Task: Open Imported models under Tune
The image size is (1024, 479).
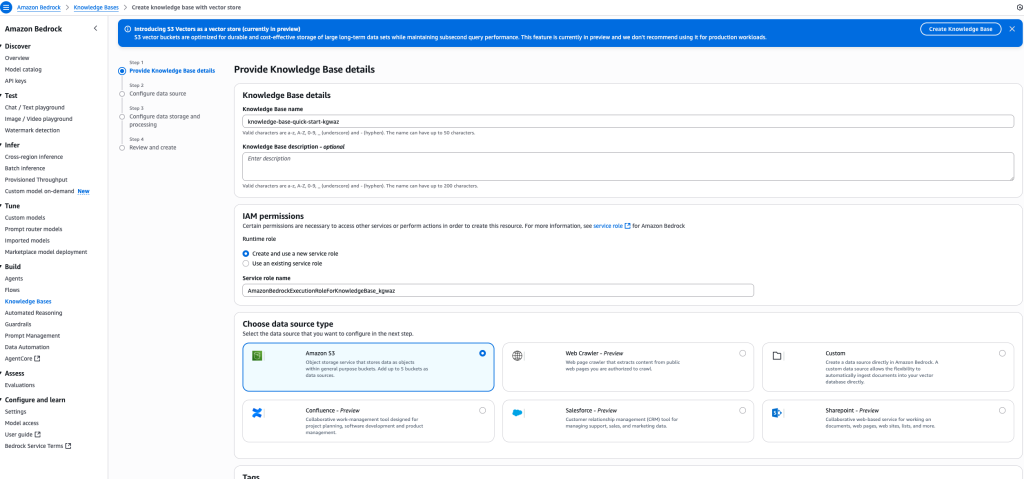Action: coord(25,240)
